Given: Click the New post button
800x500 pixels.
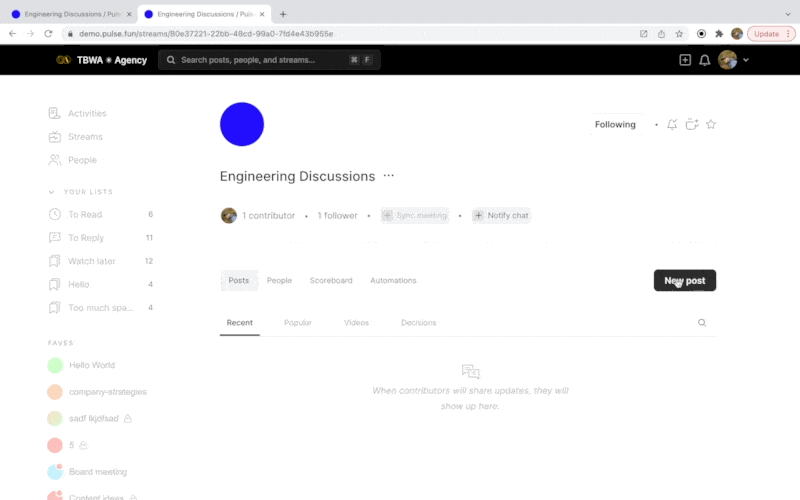Looking at the screenshot, I should (685, 281).
